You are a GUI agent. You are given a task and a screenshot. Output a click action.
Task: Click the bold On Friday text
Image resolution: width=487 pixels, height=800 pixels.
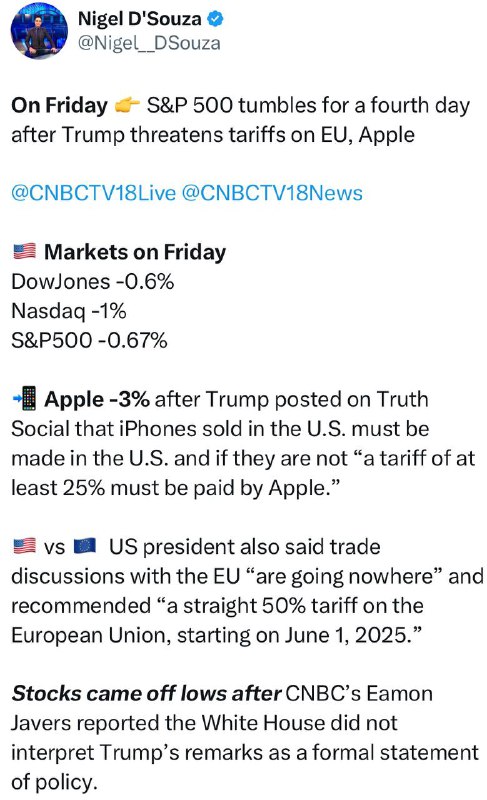tap(60, 105)
